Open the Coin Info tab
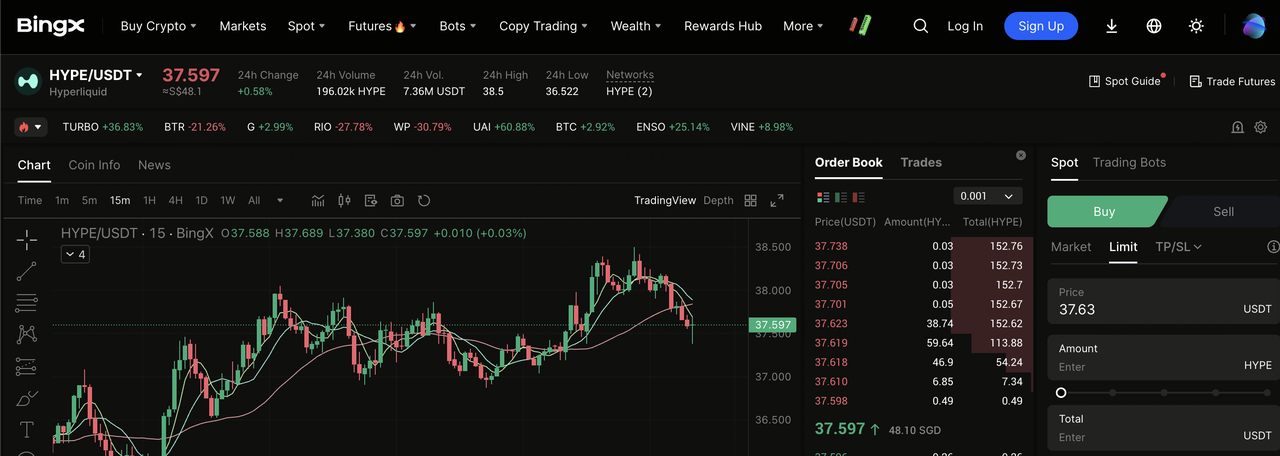1280x456 pixels. click(x=94, y=165)
